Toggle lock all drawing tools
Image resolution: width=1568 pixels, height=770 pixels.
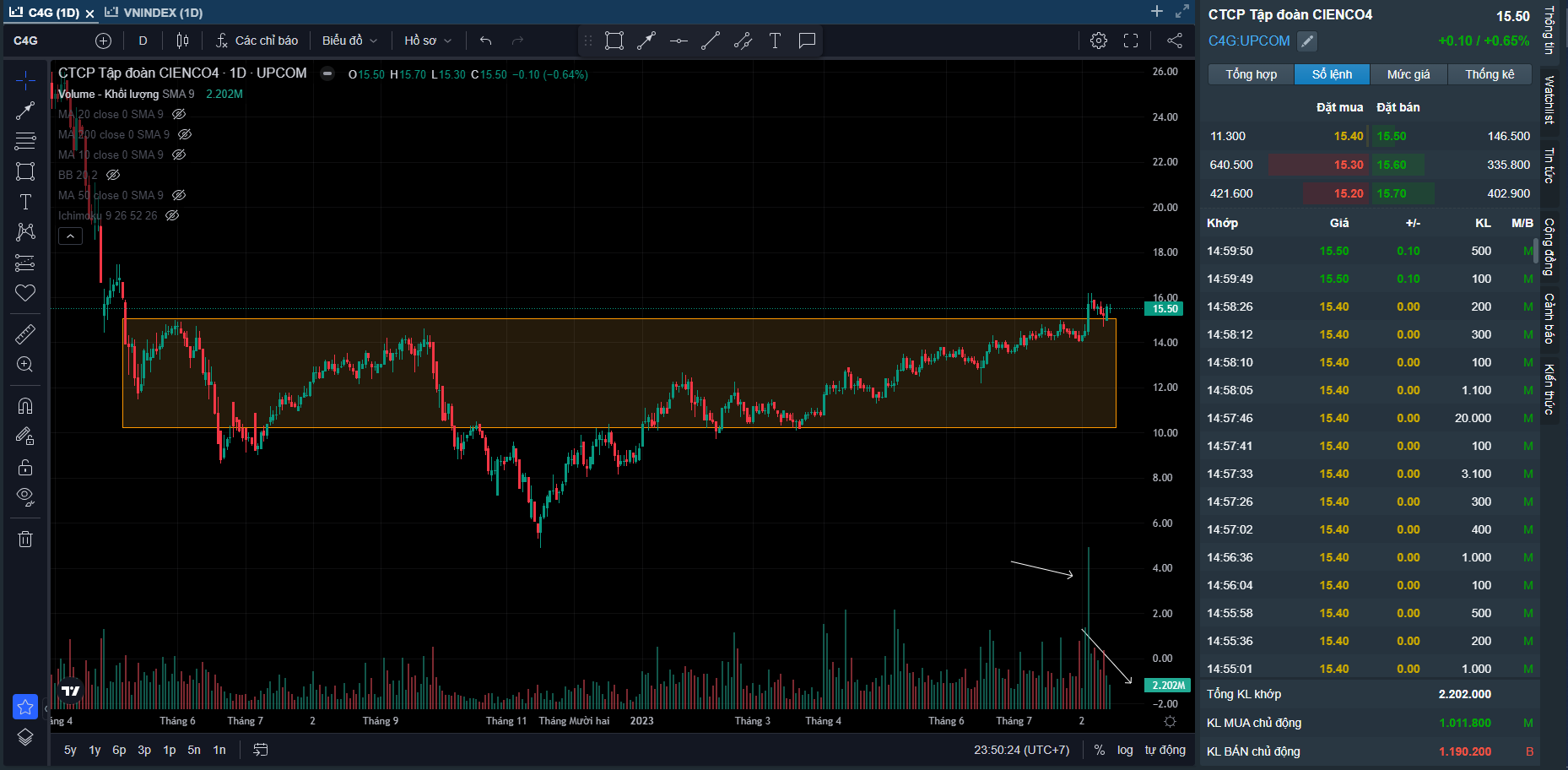[25, 467]
